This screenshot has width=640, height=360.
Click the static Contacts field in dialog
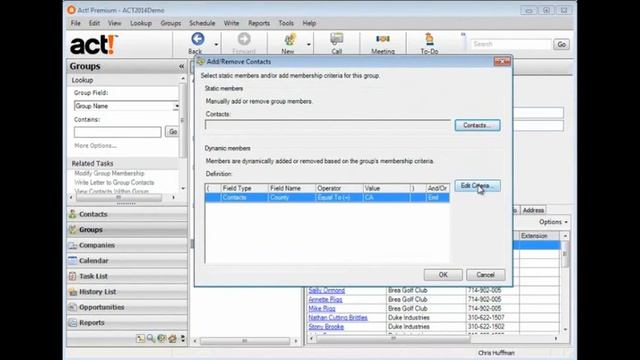pyautogui.click(x=327, y=125)
